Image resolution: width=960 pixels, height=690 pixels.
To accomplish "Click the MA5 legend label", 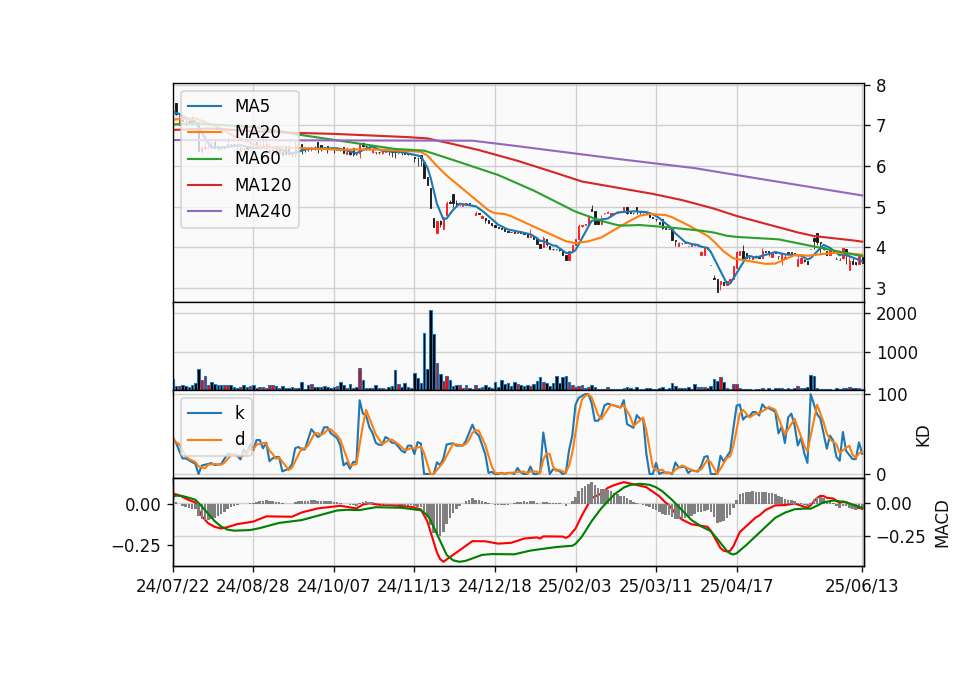I will point(252,106).
